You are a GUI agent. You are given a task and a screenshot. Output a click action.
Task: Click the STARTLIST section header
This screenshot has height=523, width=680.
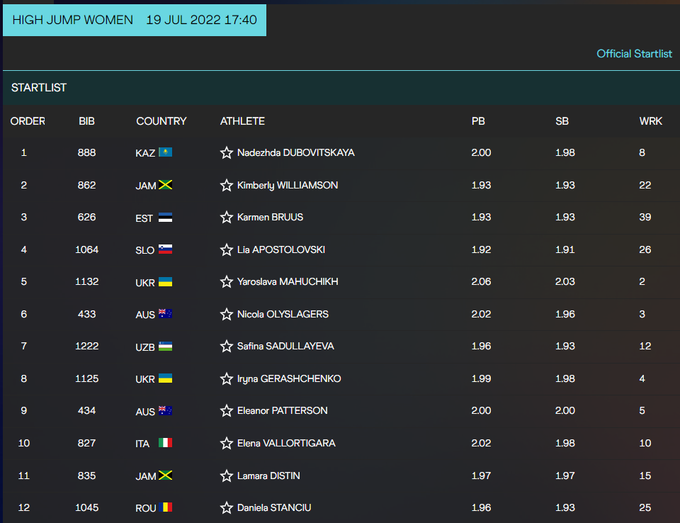click(x=39, y=88)
